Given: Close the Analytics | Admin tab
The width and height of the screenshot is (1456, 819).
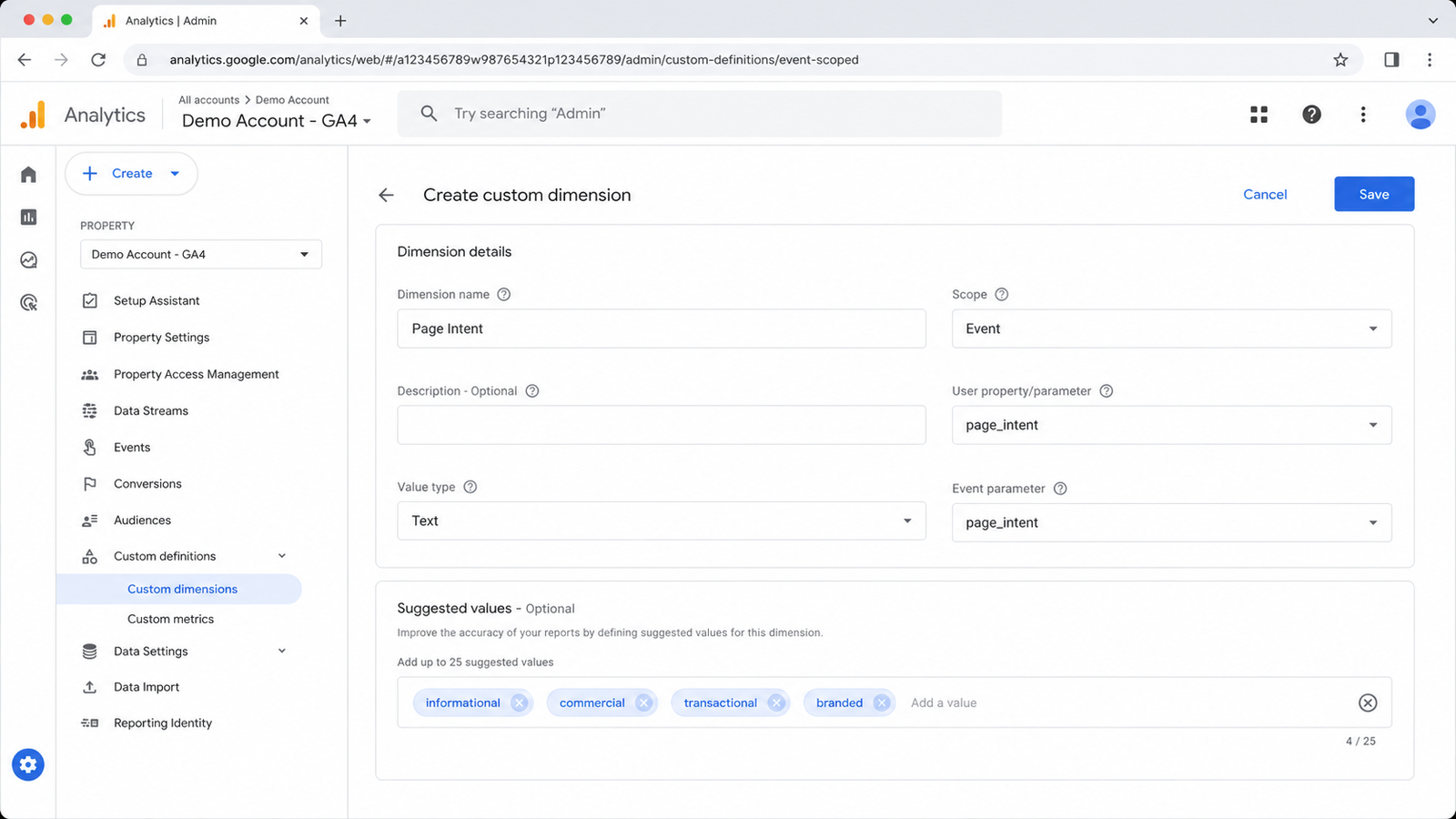Looking at the screenshot, I should [303, 20].
